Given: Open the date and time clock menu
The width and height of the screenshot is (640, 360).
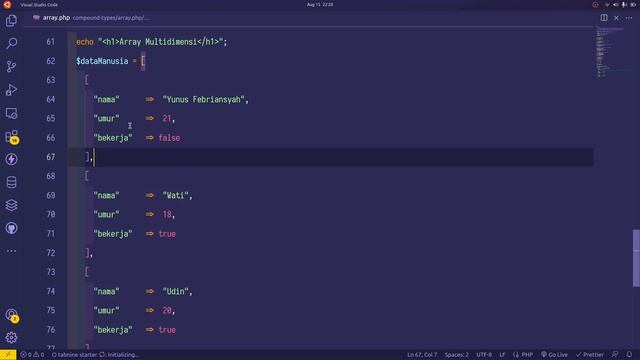Looking at the screenshot, I should (x=320, y=4).
